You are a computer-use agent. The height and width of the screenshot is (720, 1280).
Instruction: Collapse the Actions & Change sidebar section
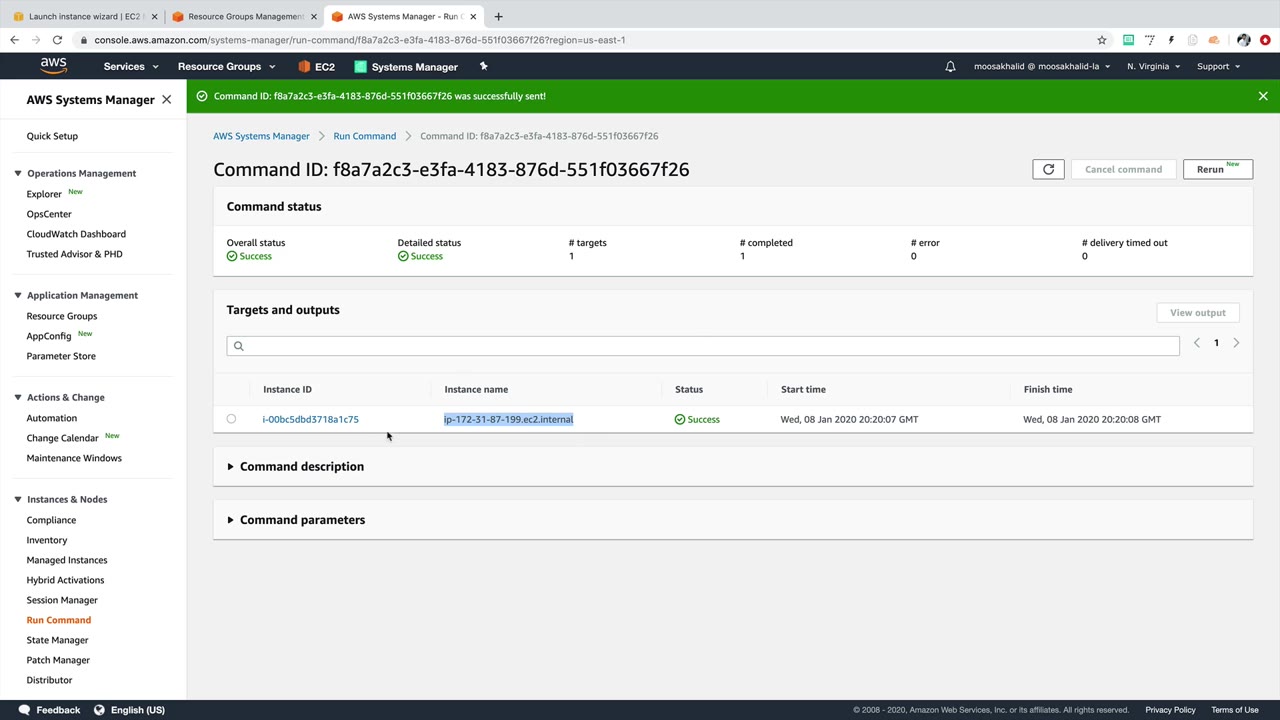click(17, 397)
